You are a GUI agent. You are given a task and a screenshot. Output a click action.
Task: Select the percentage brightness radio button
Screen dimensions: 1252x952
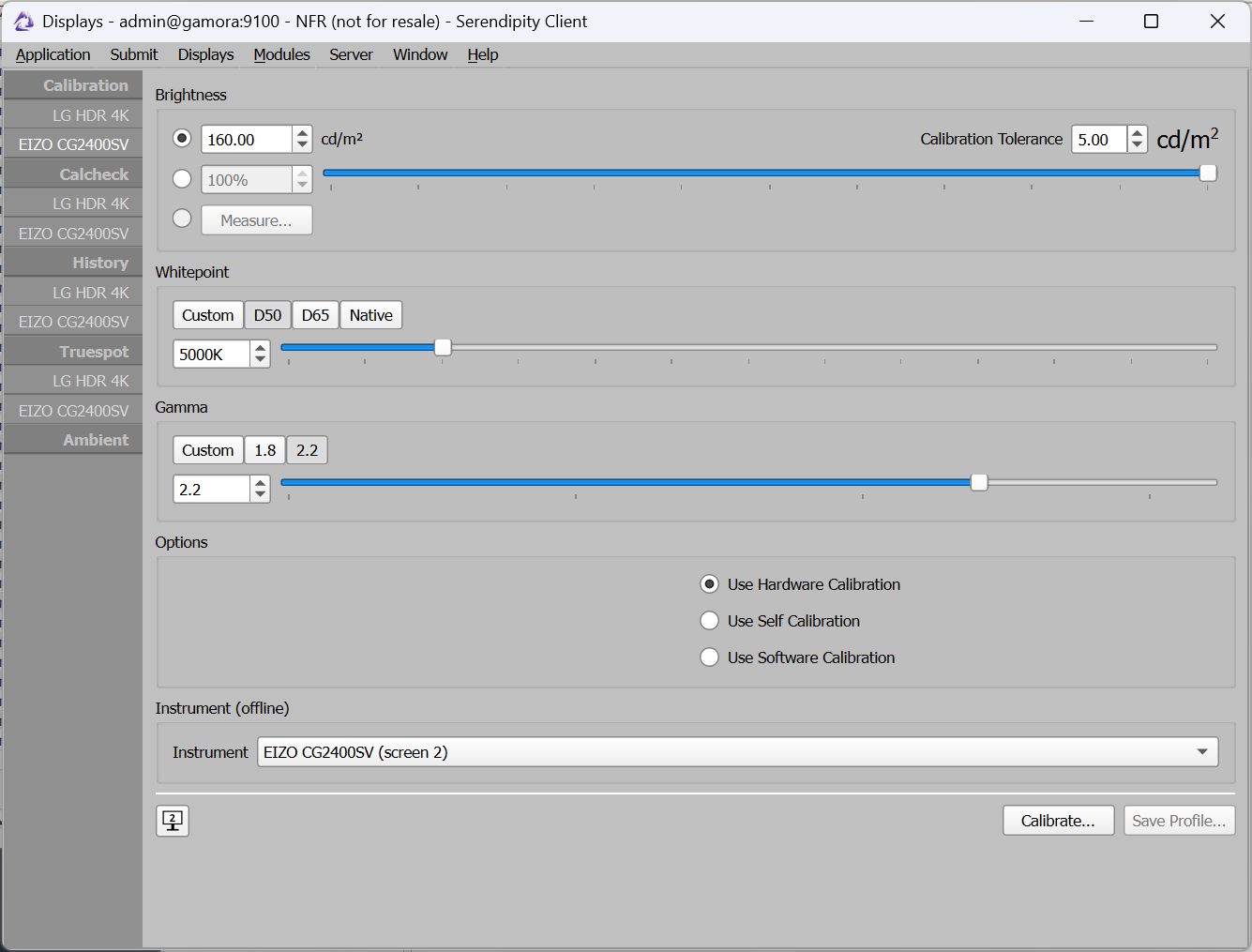coord(183,179)
